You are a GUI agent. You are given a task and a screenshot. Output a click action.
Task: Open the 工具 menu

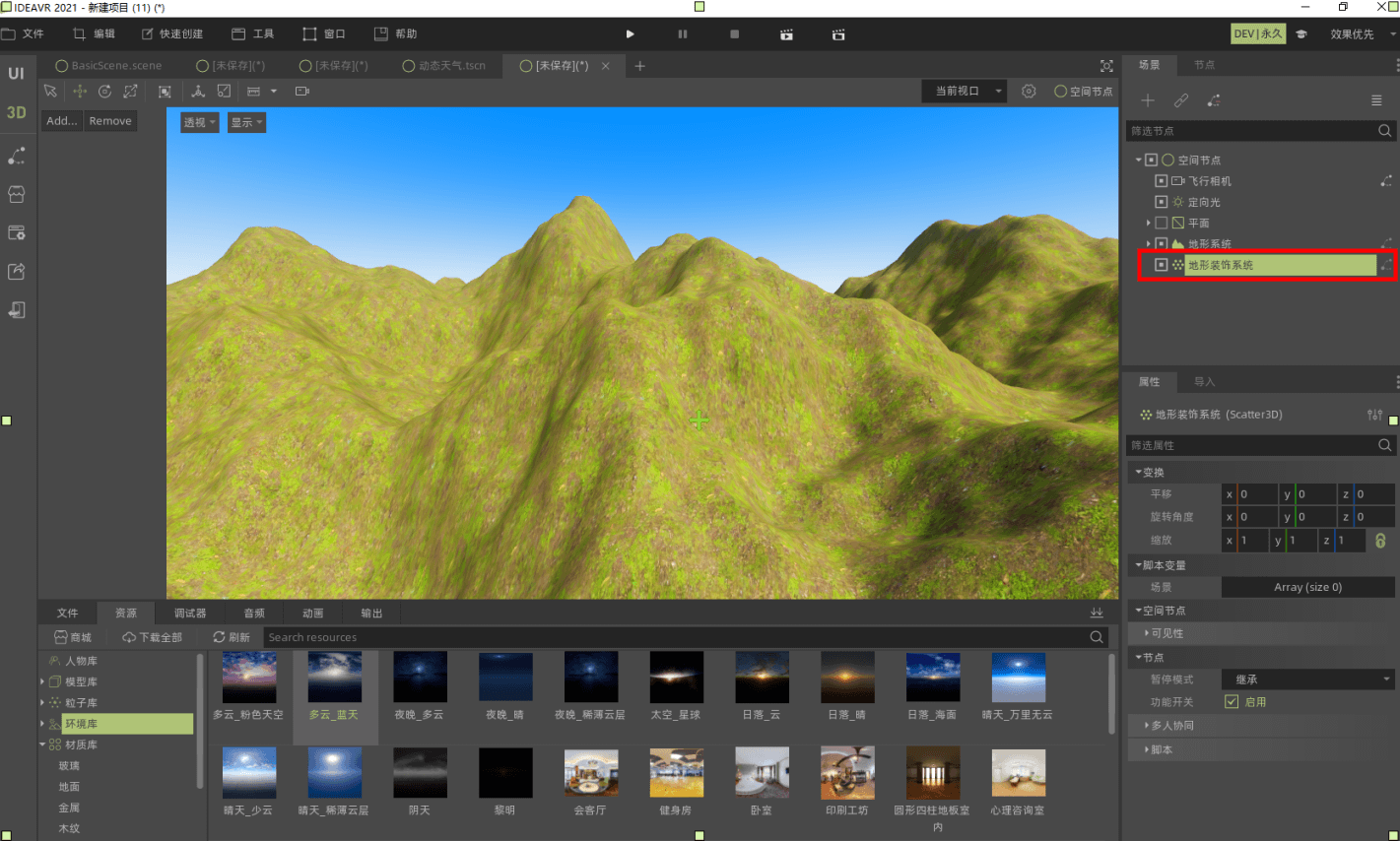[x=253, y=33]
